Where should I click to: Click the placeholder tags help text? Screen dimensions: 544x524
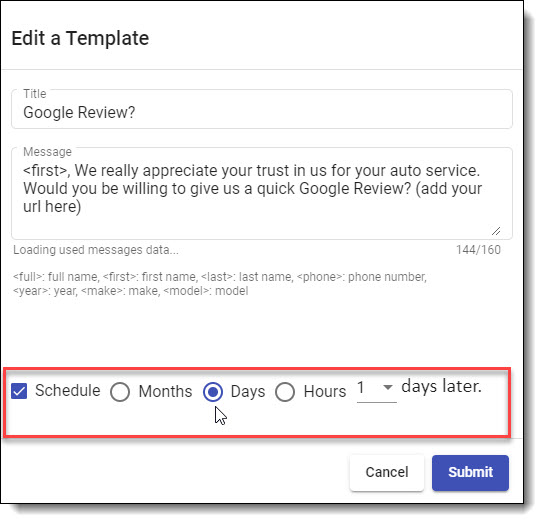(220, 284)
